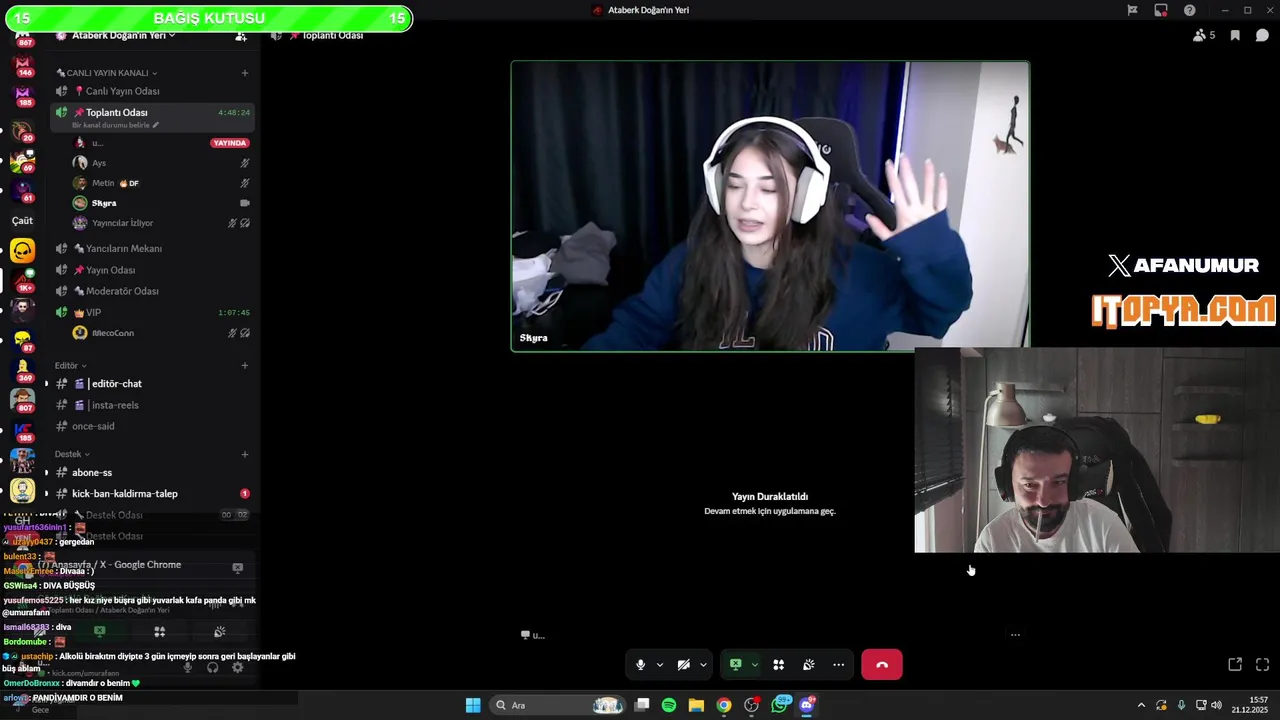Viewport: 1280px width, 720px height.
Task: Join Yancıların Mekanı voice channel
Action: coord(152,248)
